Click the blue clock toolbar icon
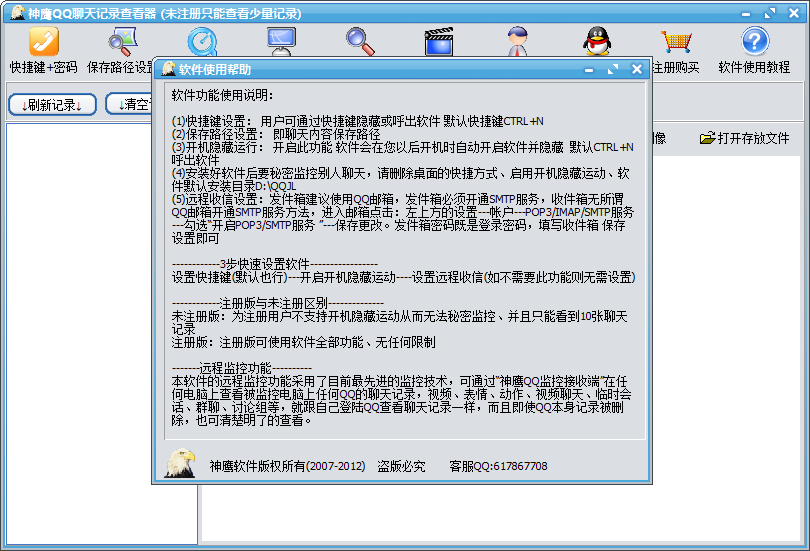 click(x=202, y=41)
